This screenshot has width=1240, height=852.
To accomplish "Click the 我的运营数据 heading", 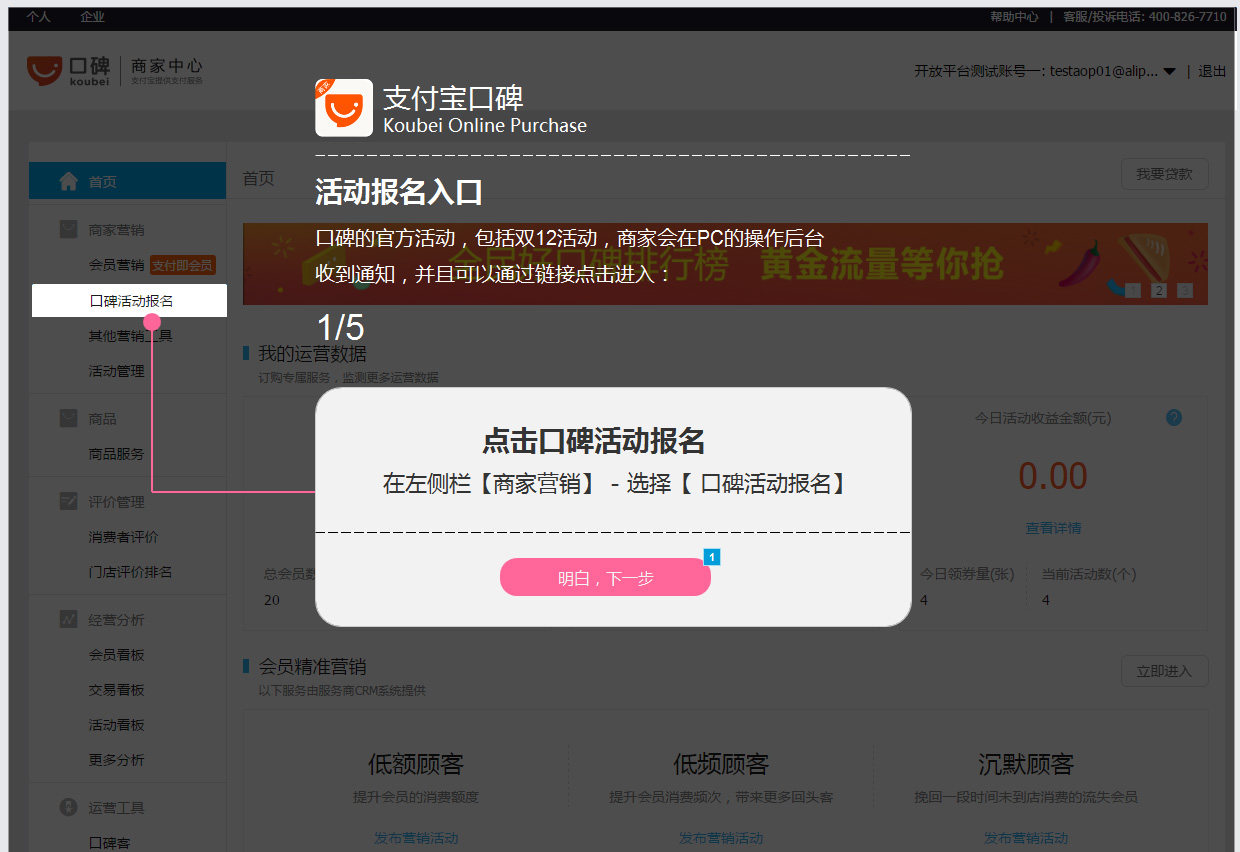I will [x=312, y=354].
